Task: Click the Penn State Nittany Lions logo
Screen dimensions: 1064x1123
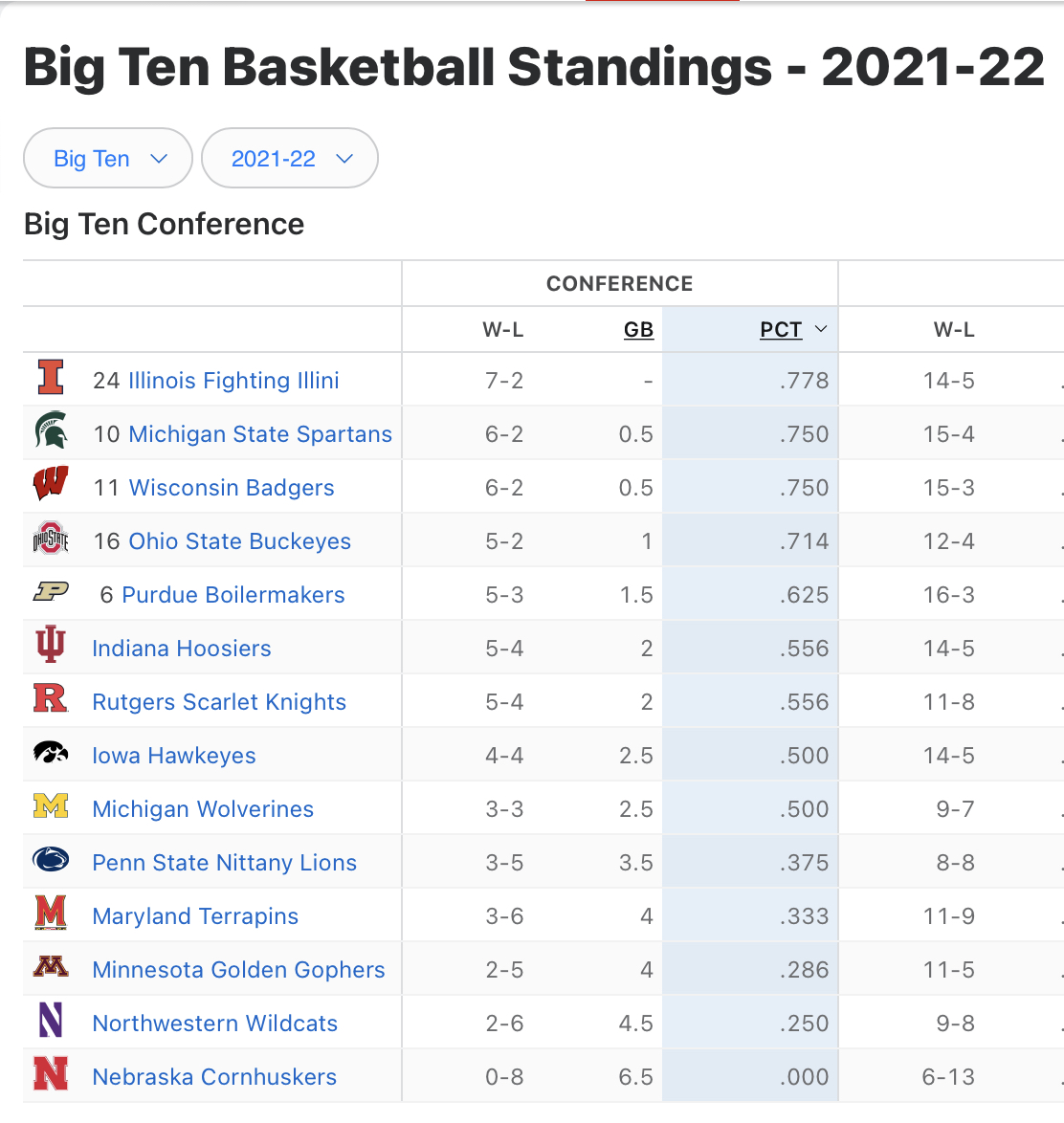Action: tap(51, 860)
